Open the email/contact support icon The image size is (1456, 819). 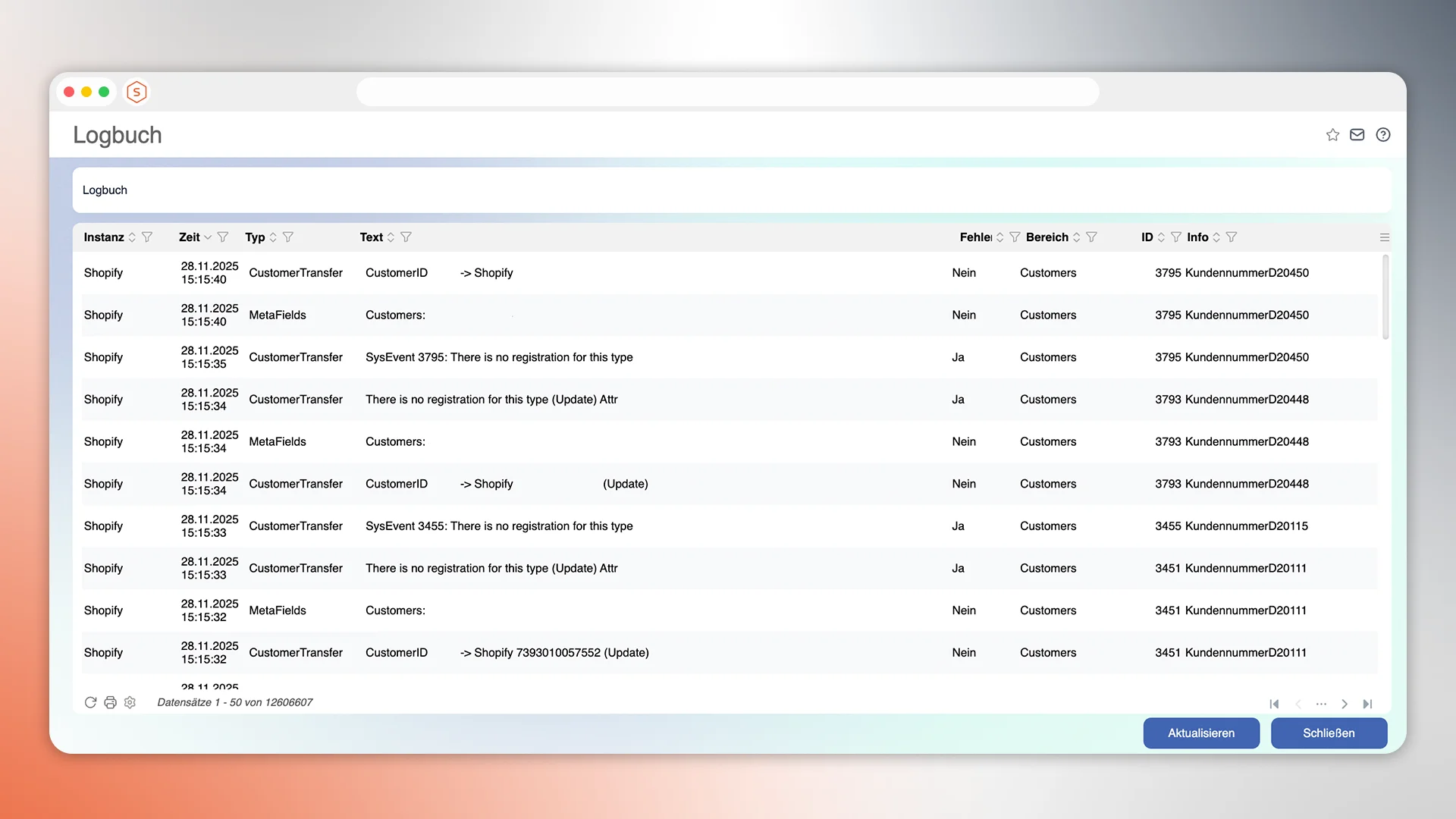tap(1357, 134)
